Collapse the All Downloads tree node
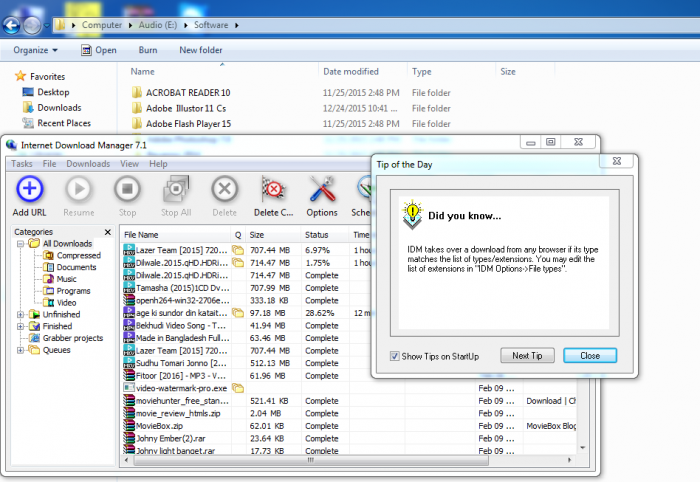 tap(21, 244)
